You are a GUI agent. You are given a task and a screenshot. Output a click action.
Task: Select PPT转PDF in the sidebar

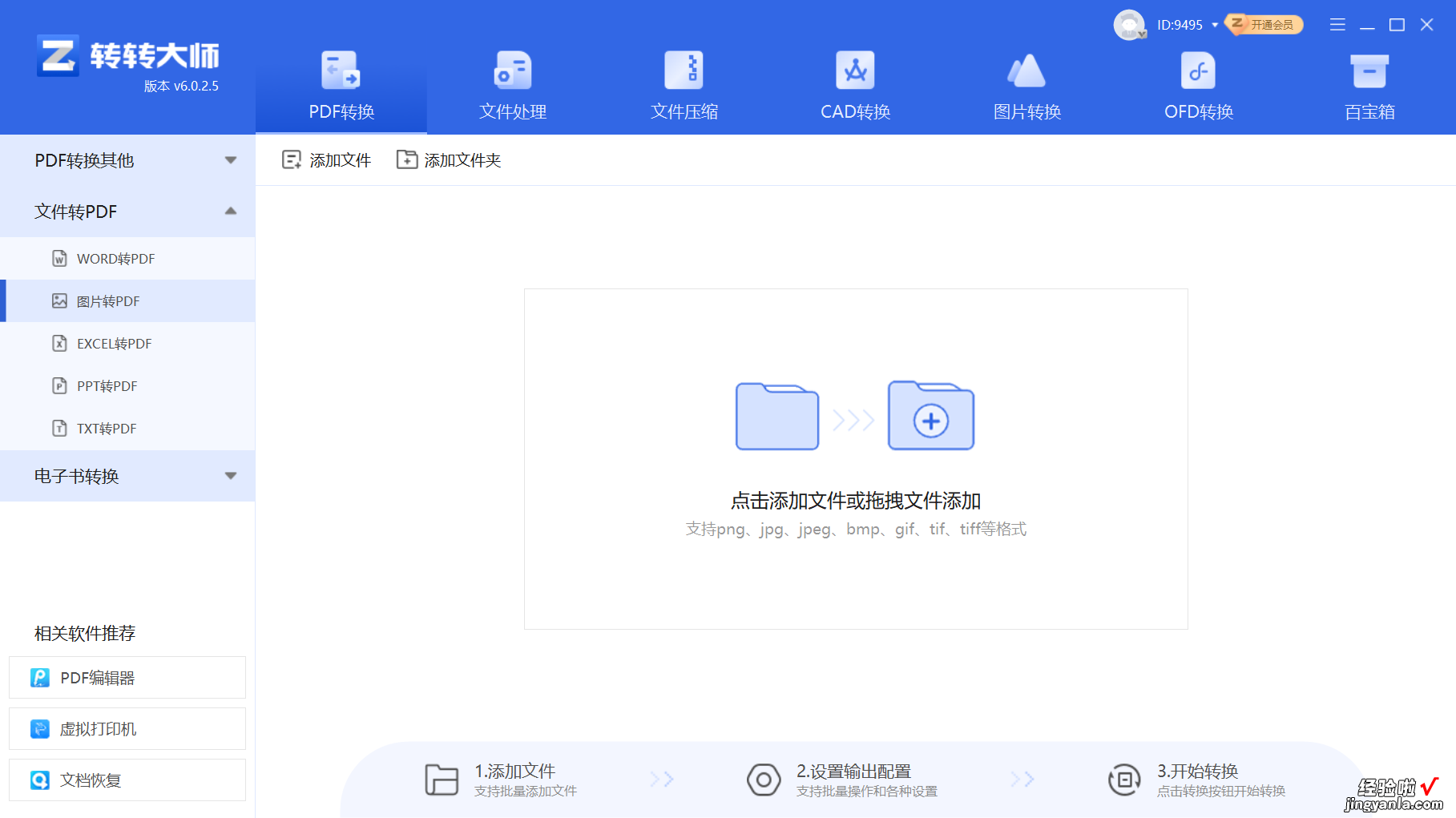click(x=127, y=385)
